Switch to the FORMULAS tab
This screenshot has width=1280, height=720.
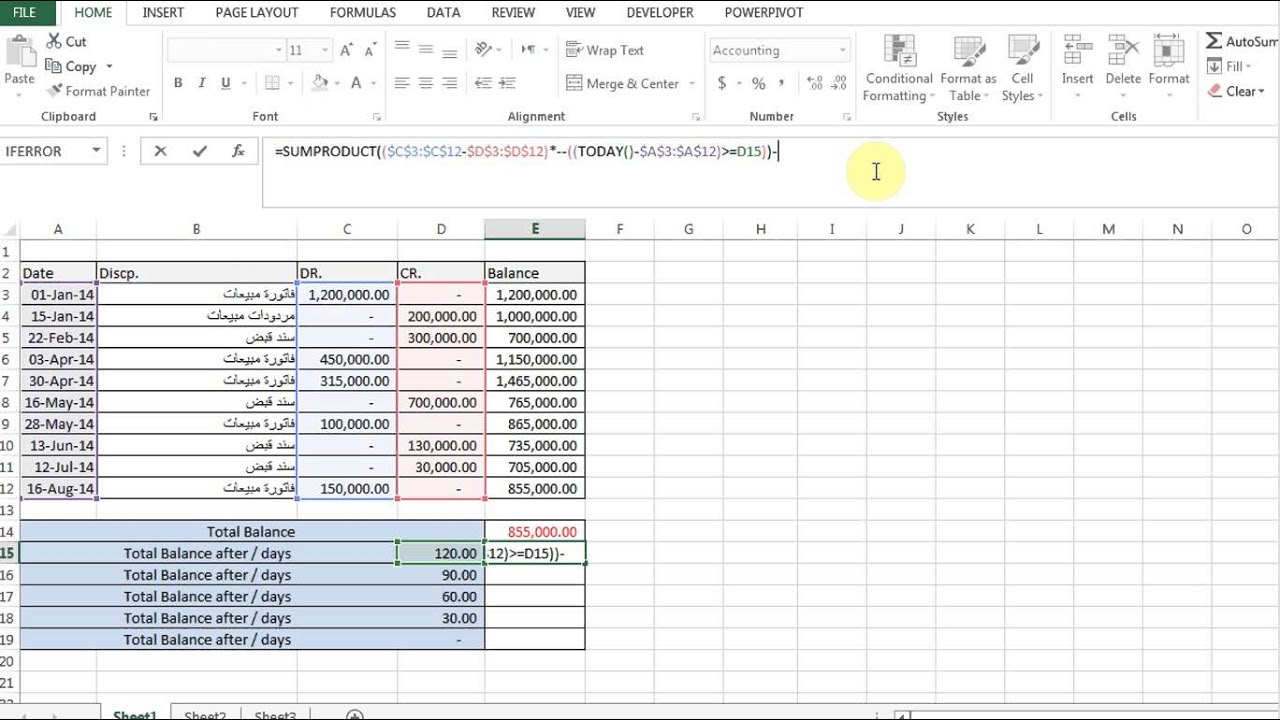click(x=362, y=13)
